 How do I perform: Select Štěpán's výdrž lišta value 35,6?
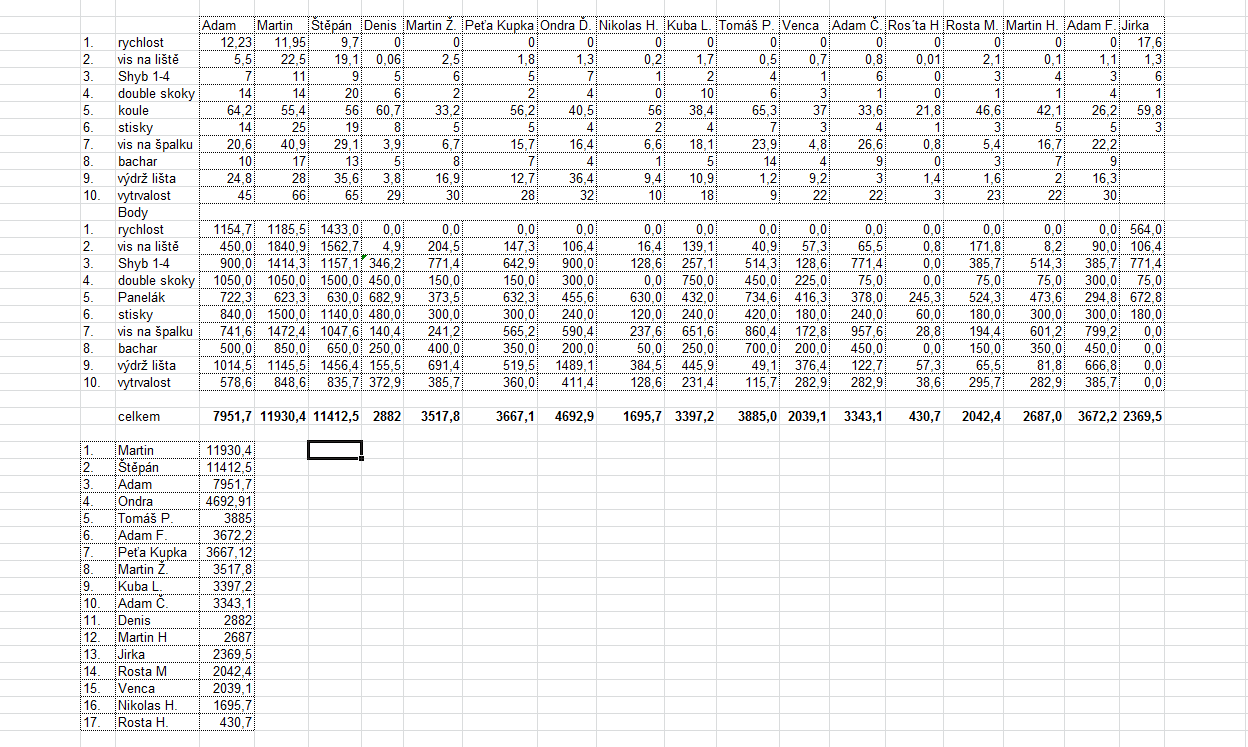(335, 178)
